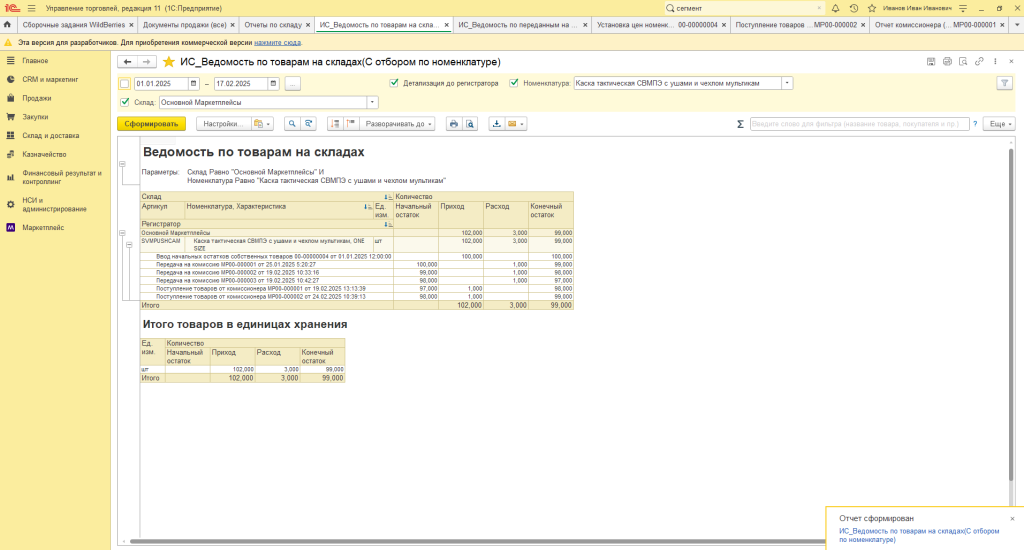Open print preview icon in report toolbar
Screen dimensions: 1024x550
(x=470, y=123)
